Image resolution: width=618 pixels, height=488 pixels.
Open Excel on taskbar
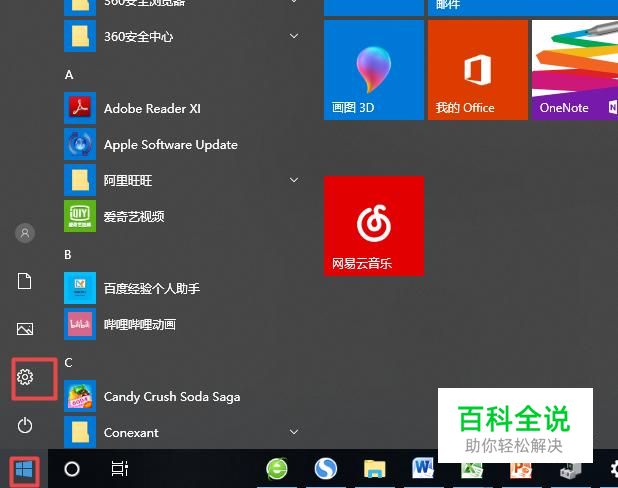pos(472,470)
